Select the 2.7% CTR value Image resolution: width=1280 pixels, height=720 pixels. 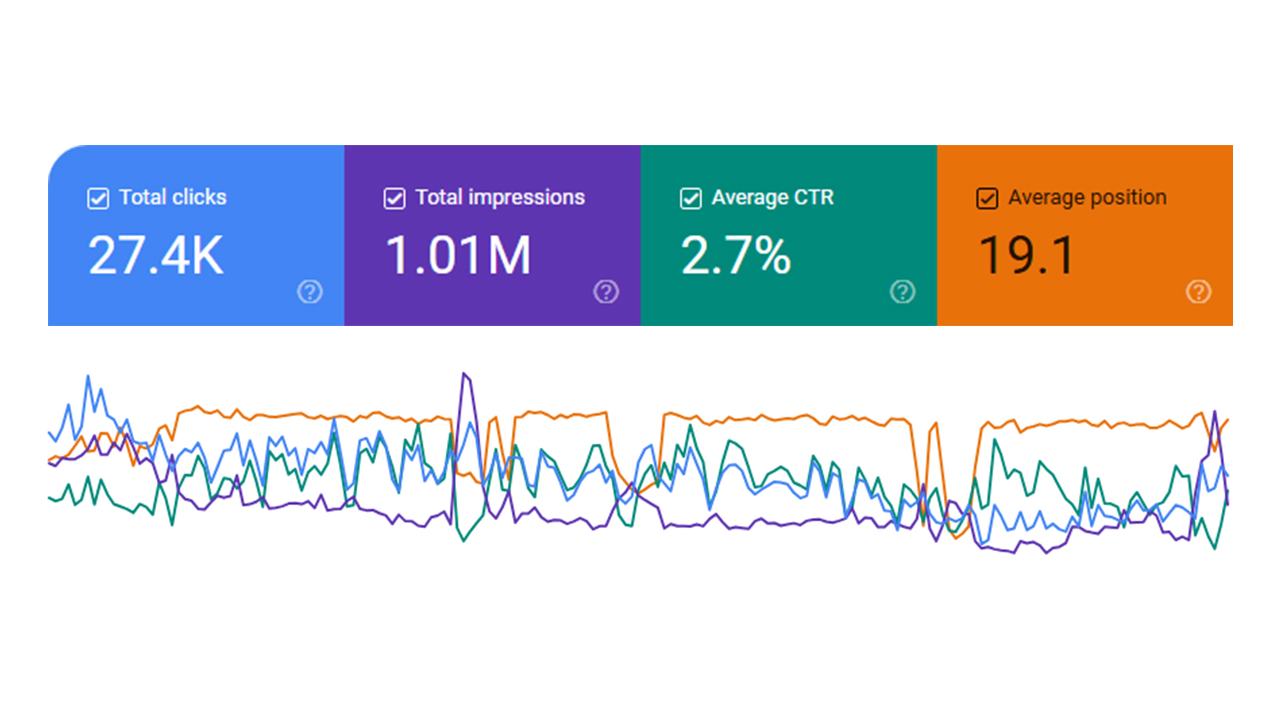(736, 256)
